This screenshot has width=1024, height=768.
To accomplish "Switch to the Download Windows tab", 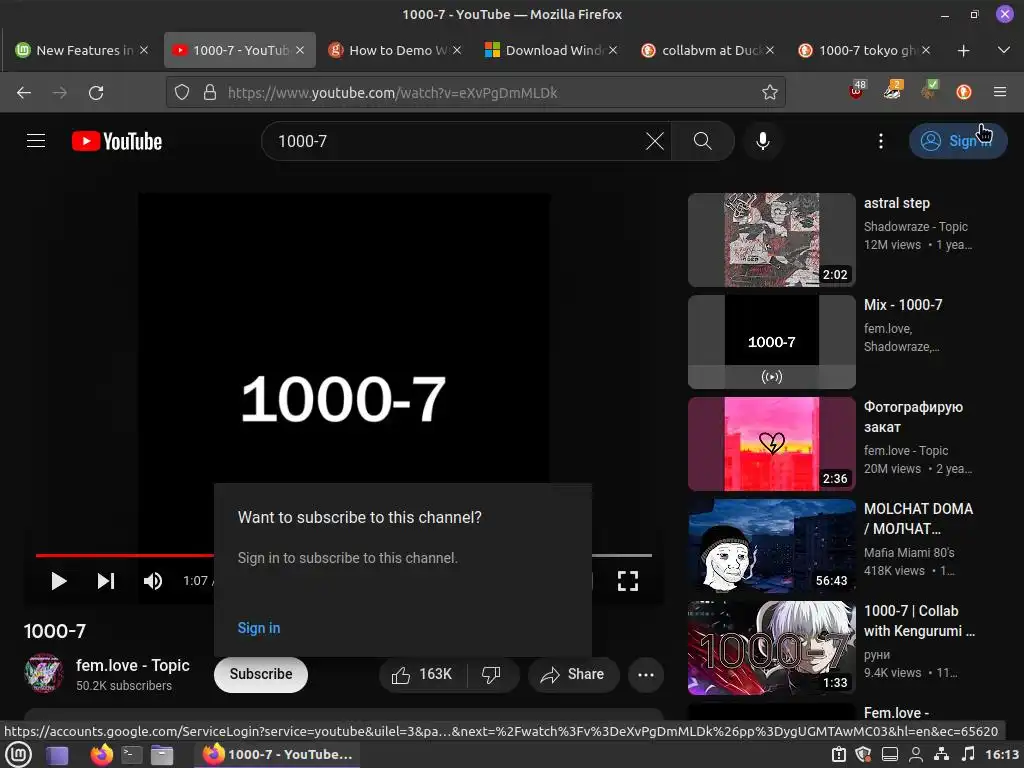I will [551, 50].
